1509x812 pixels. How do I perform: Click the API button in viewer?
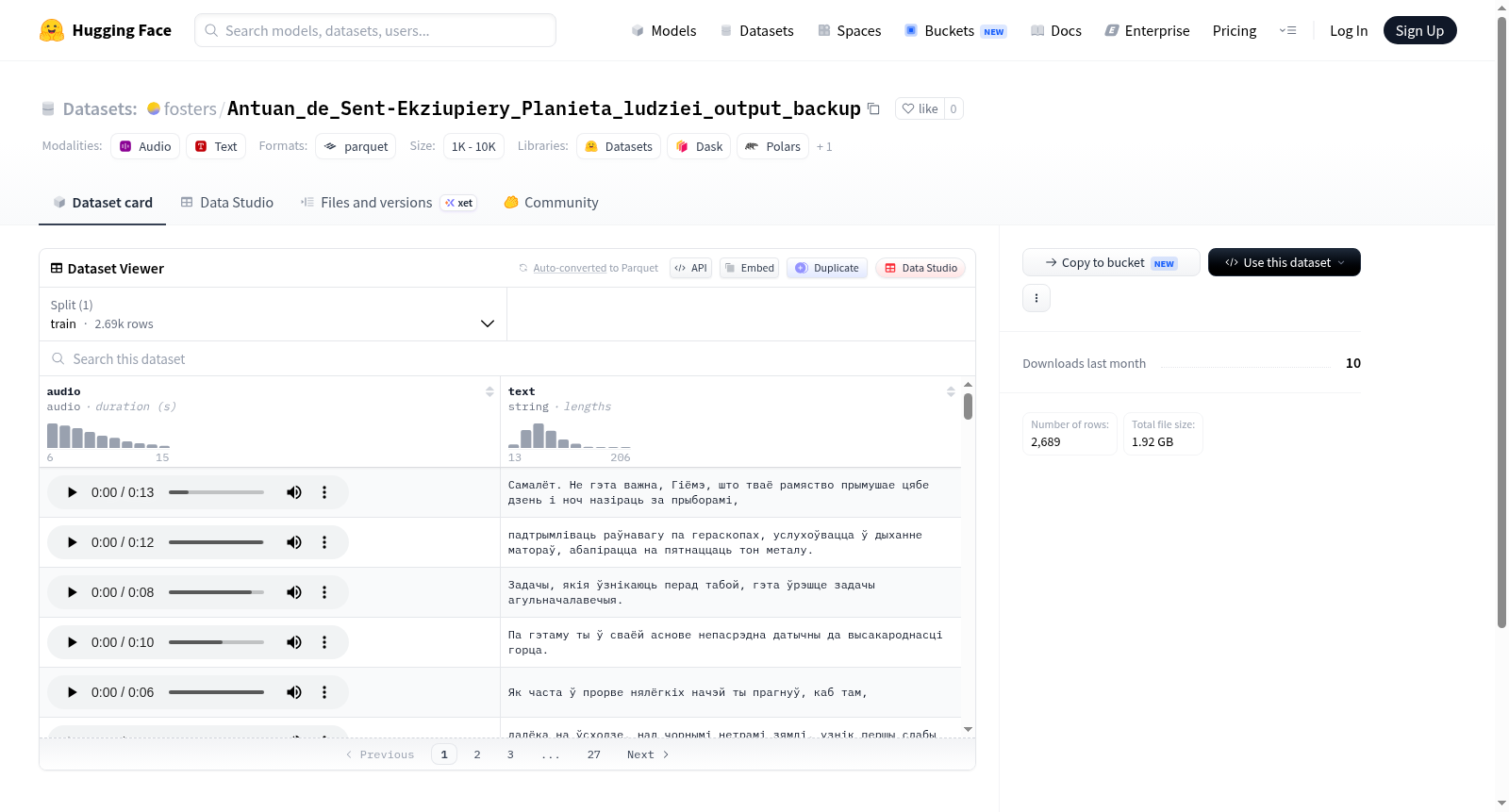(x=690, y=268)
